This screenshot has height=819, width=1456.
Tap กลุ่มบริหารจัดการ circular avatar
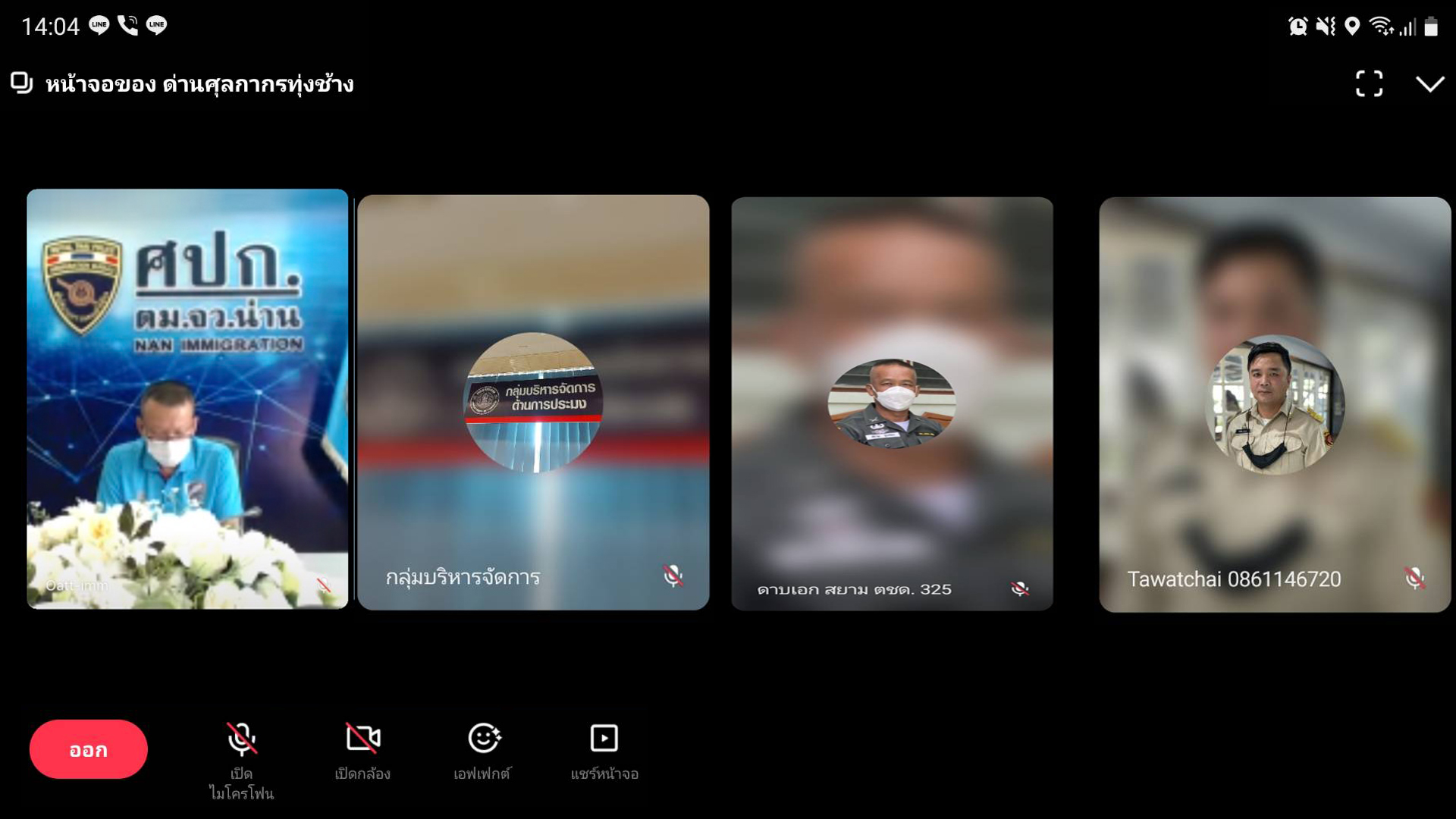533,402
